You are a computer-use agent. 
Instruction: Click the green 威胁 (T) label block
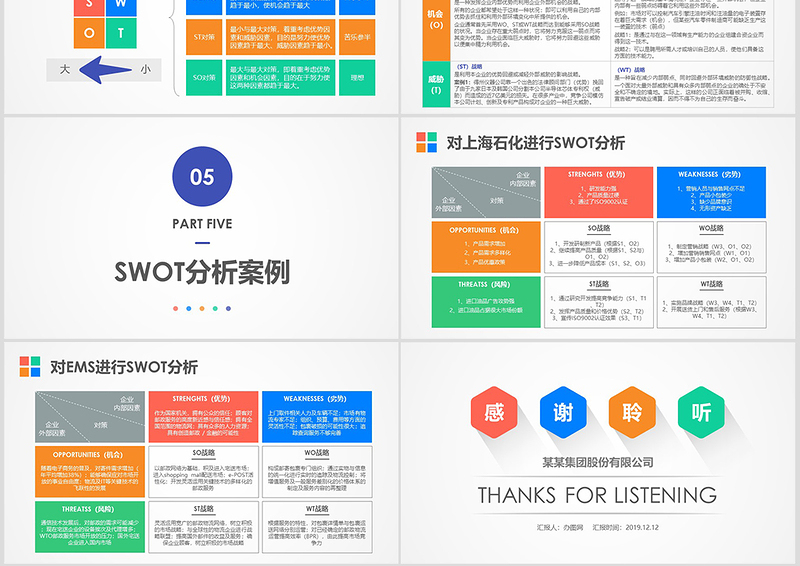435,83
